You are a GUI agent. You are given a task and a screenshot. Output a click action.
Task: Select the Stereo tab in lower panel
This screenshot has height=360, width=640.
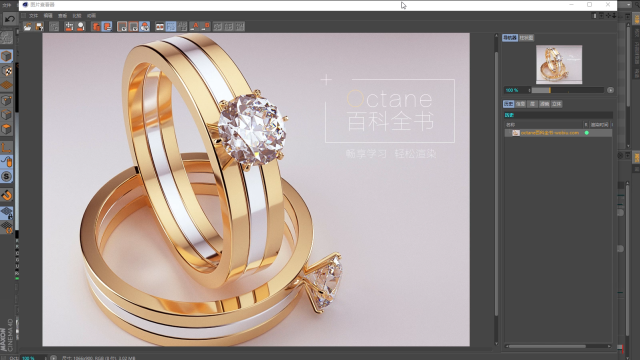[x=557, y=104]
